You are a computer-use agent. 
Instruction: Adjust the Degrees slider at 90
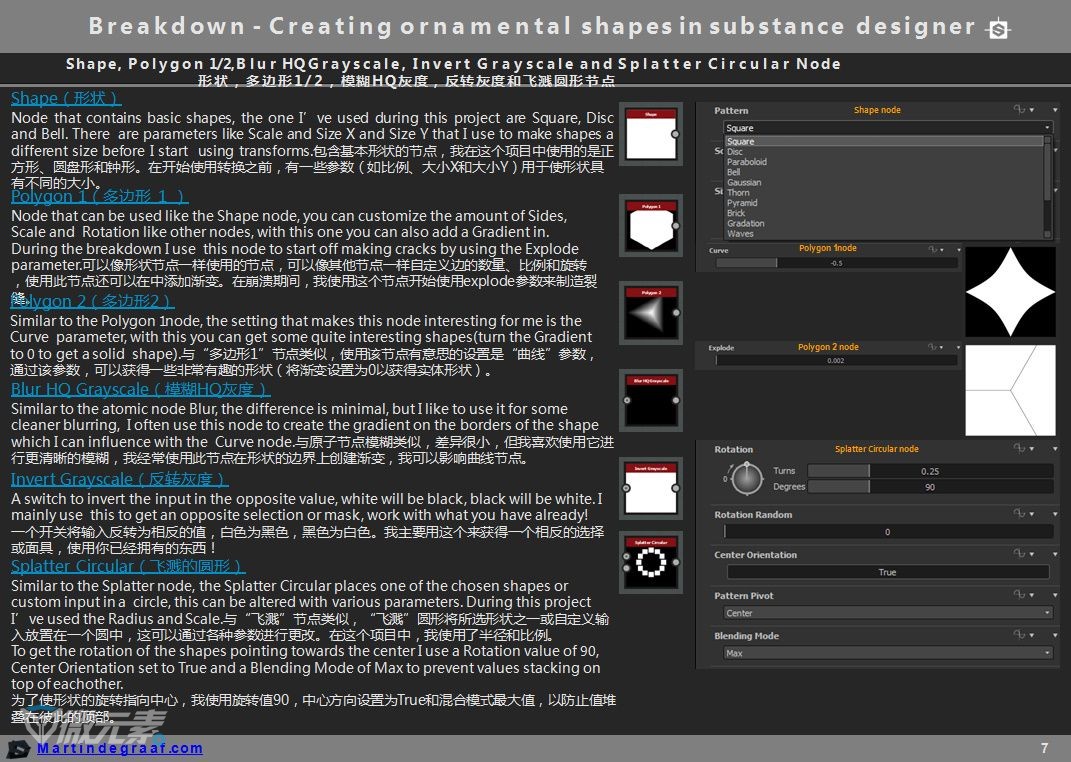(x=930, y=487)
